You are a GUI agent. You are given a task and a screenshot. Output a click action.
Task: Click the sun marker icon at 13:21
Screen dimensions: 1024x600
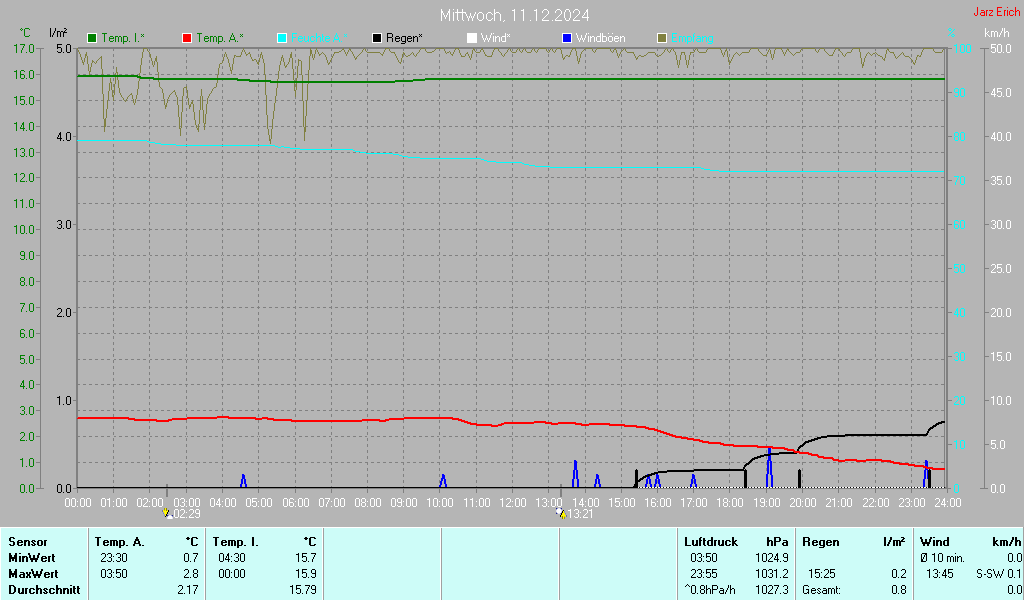[x=561, y=513]
